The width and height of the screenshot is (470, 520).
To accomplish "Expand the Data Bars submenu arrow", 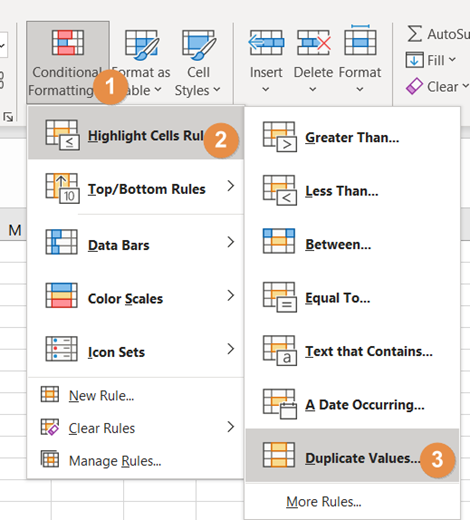I will click(x=231, y=242).
